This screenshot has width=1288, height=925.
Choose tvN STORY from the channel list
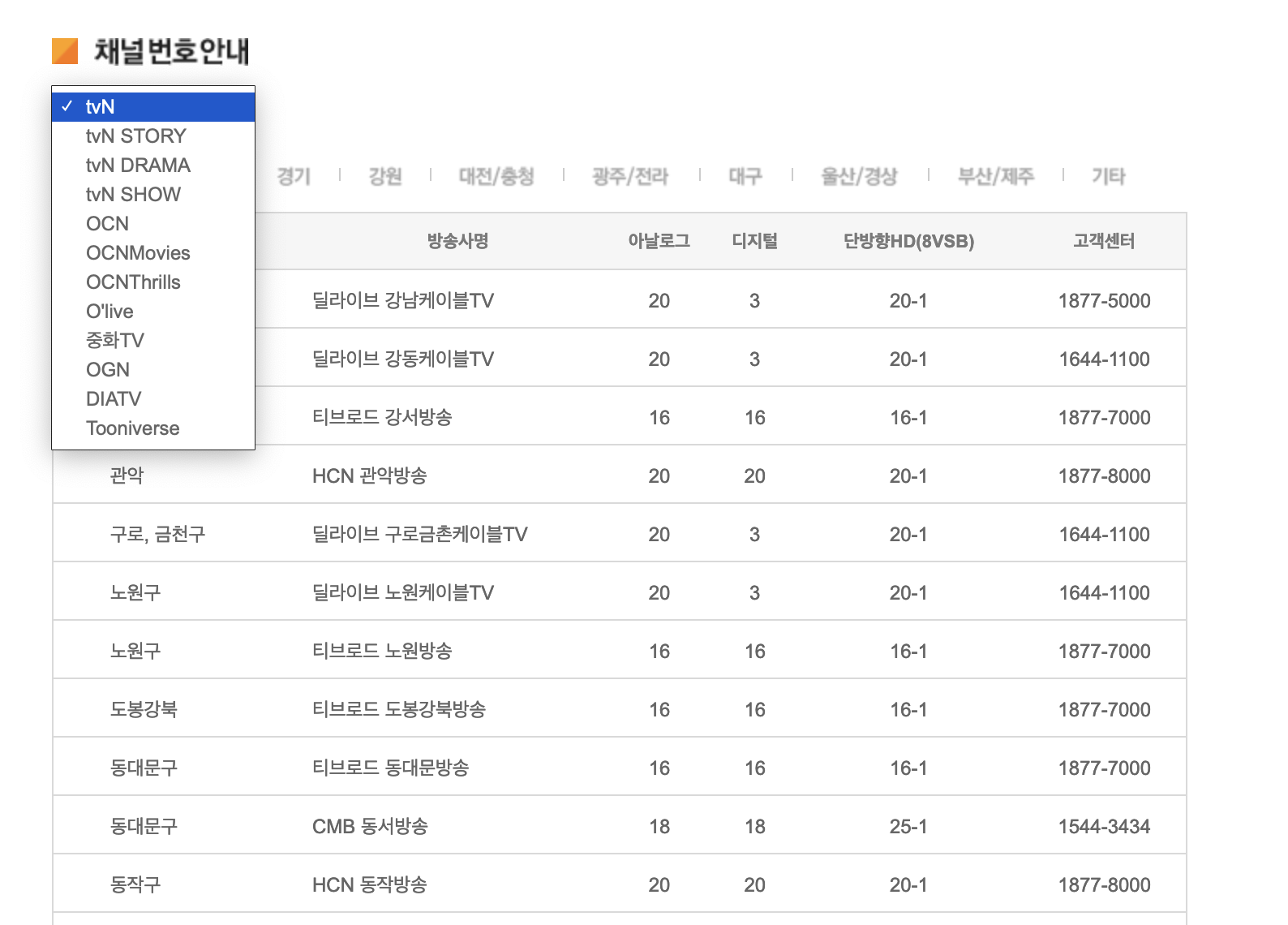153,136
